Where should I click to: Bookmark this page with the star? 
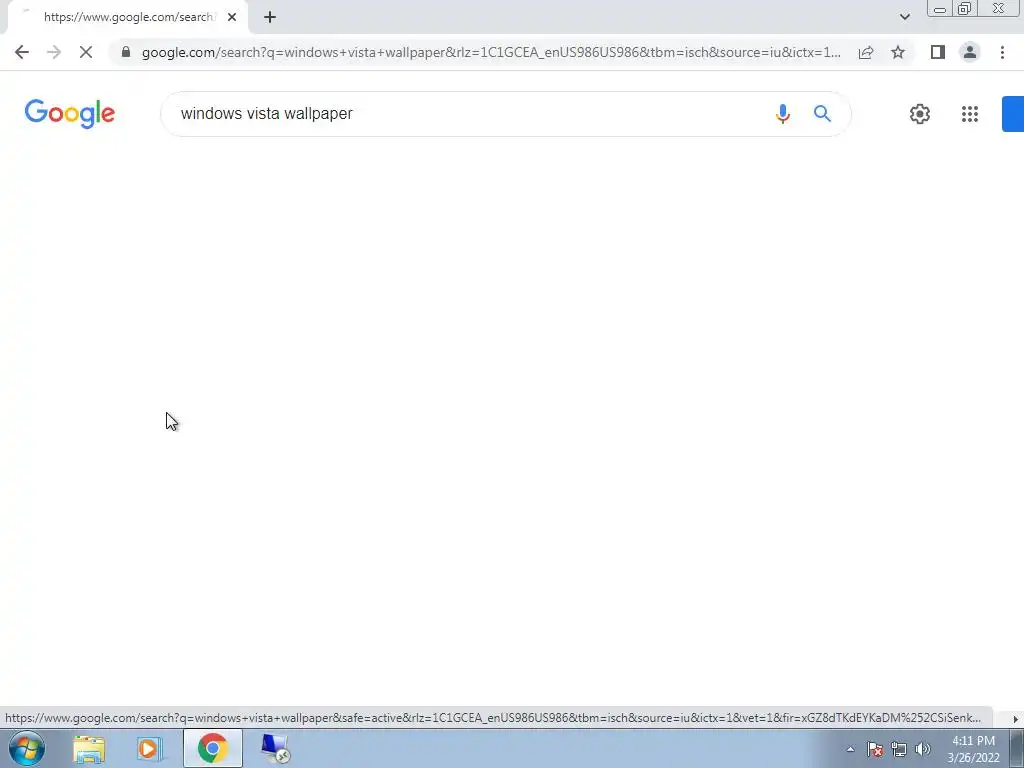coord(898,52)
